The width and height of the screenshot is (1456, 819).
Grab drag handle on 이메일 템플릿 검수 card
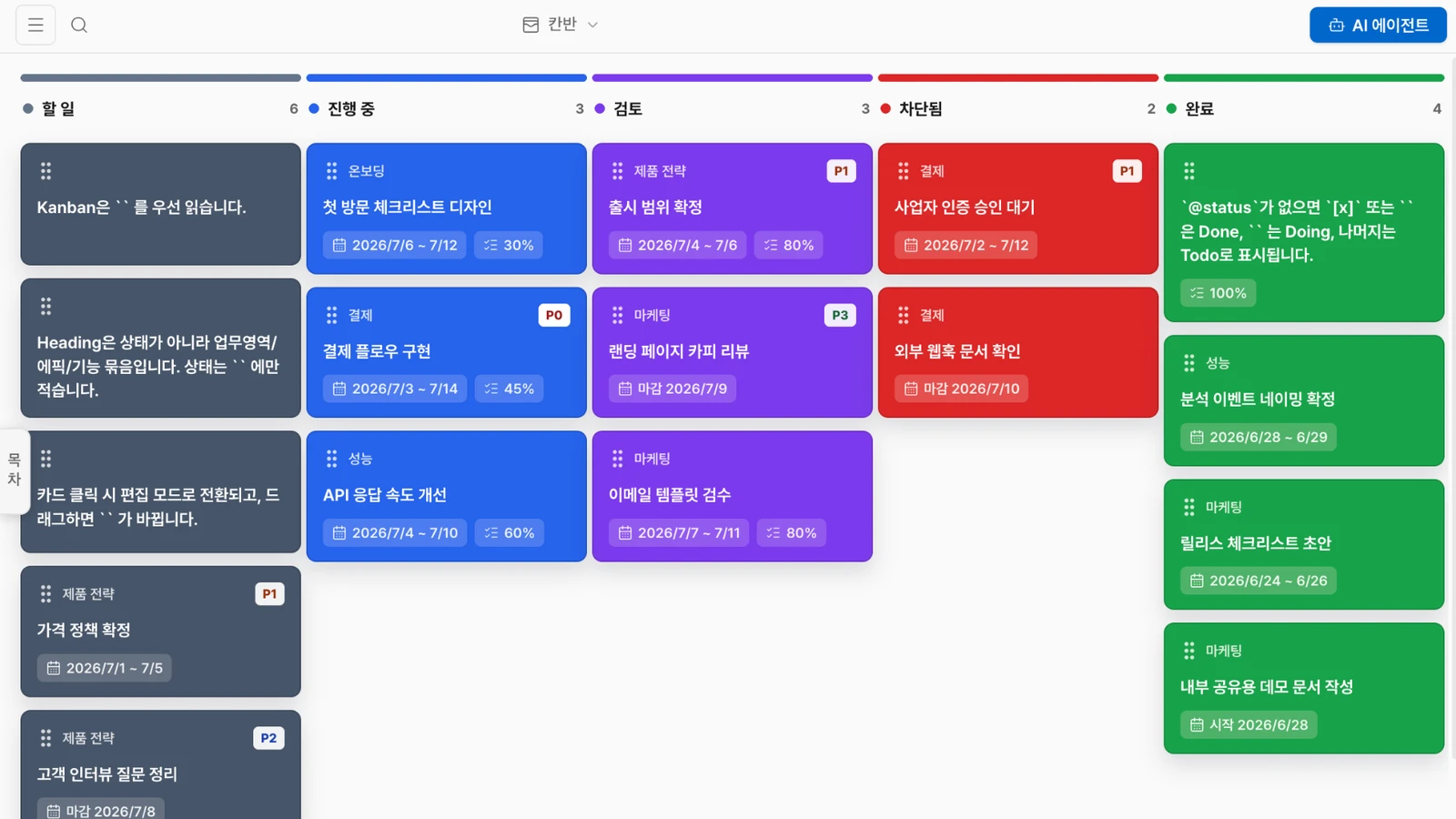[x=618, y=459]
